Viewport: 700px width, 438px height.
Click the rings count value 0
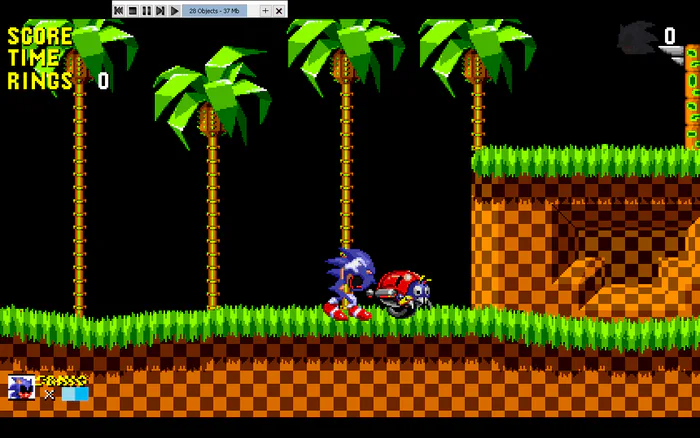pos(103,81)
